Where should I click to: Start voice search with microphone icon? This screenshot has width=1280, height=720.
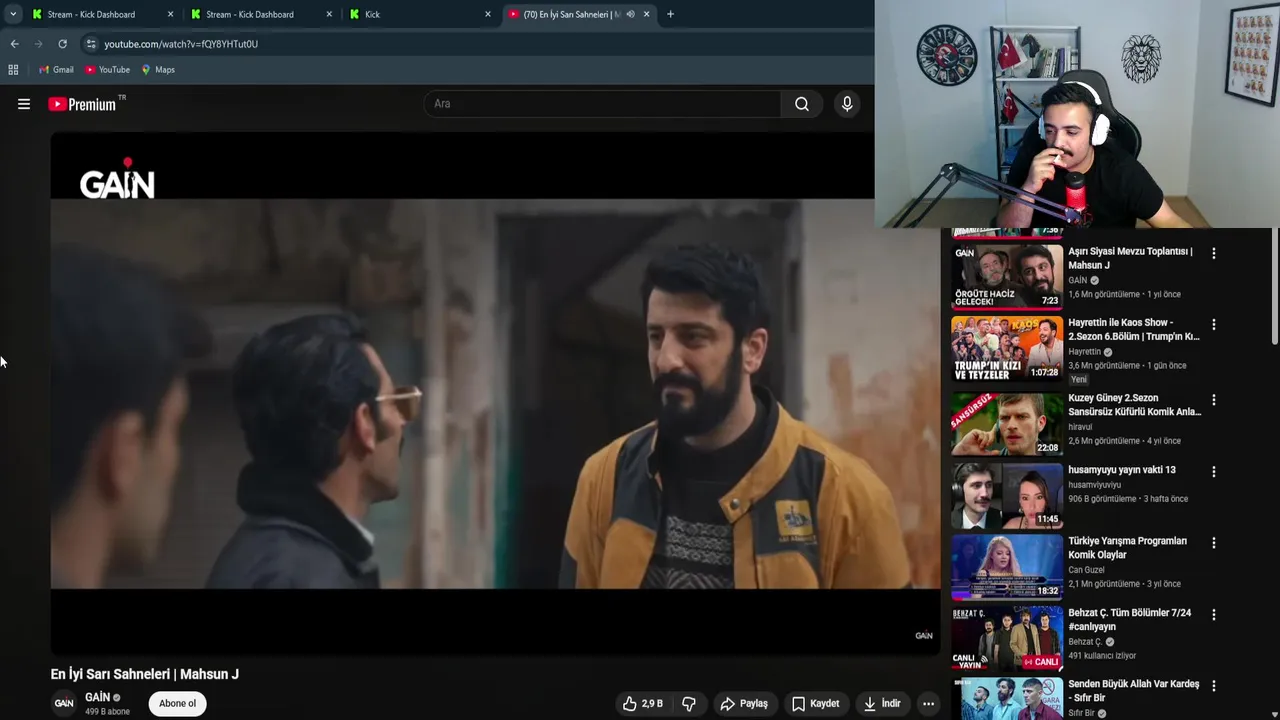[847, 104]
